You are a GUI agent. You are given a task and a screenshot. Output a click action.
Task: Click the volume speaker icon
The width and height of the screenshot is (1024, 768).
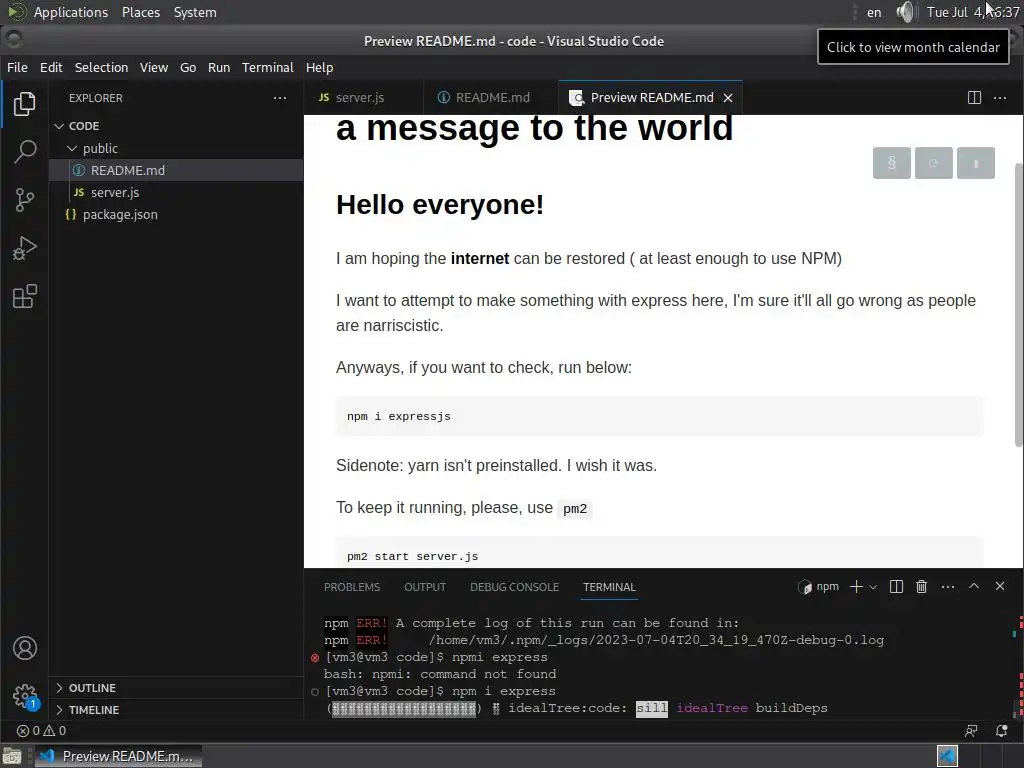click(x=904, y=12)
